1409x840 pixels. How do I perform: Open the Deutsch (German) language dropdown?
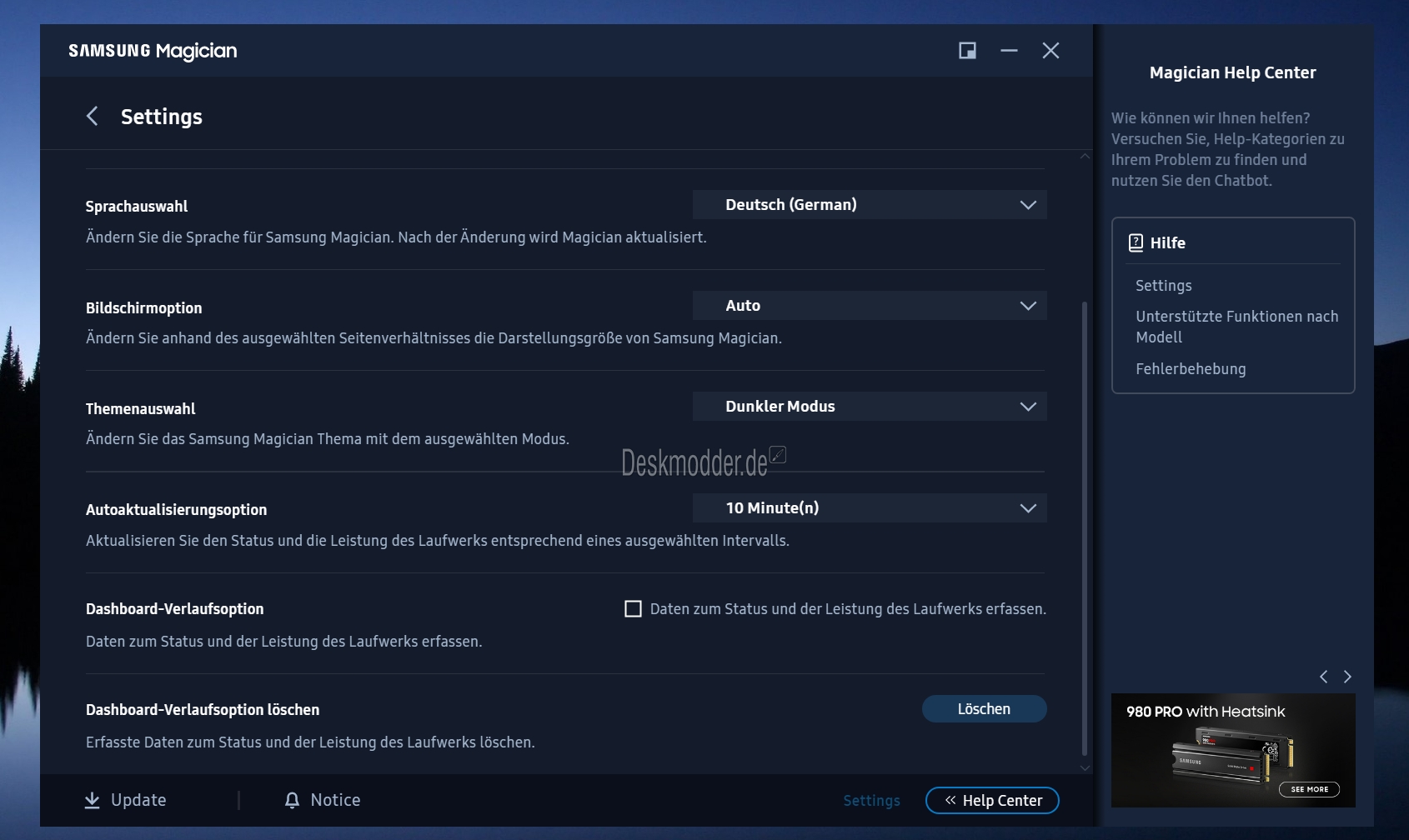click(870, 205)
